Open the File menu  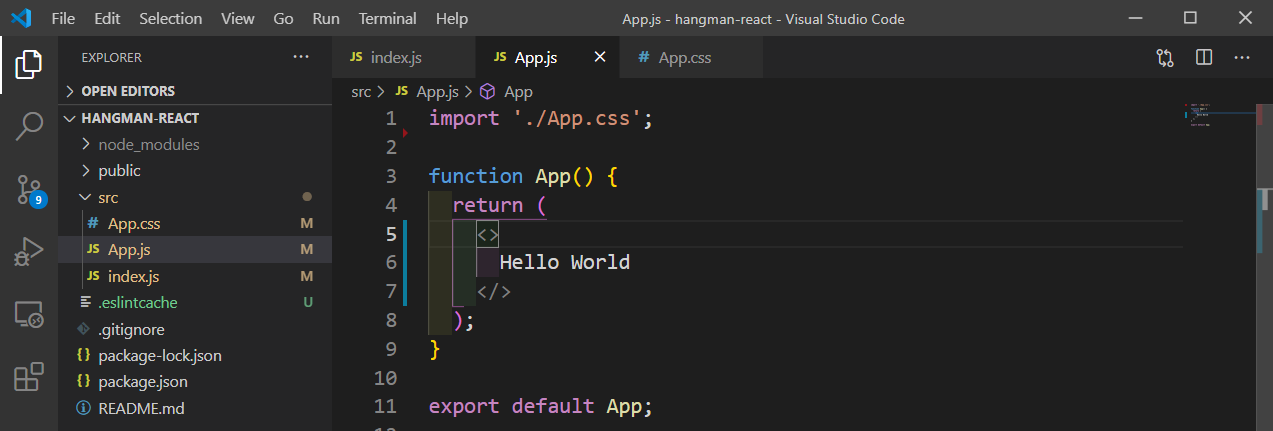point(62,18)
